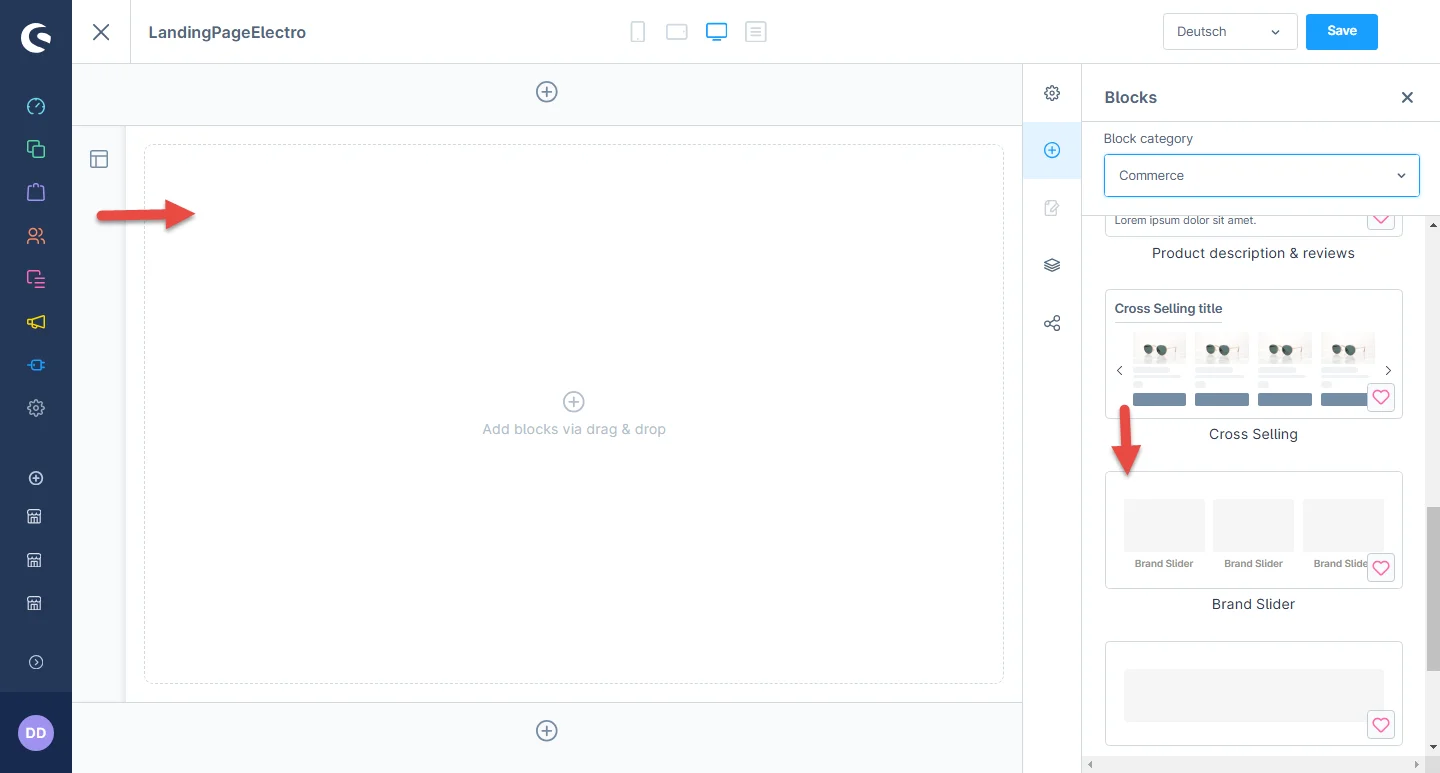Open the layout settings gear in panel sidebar
This screenshot has height=773, width=1440.
[x=1052, y=93]
